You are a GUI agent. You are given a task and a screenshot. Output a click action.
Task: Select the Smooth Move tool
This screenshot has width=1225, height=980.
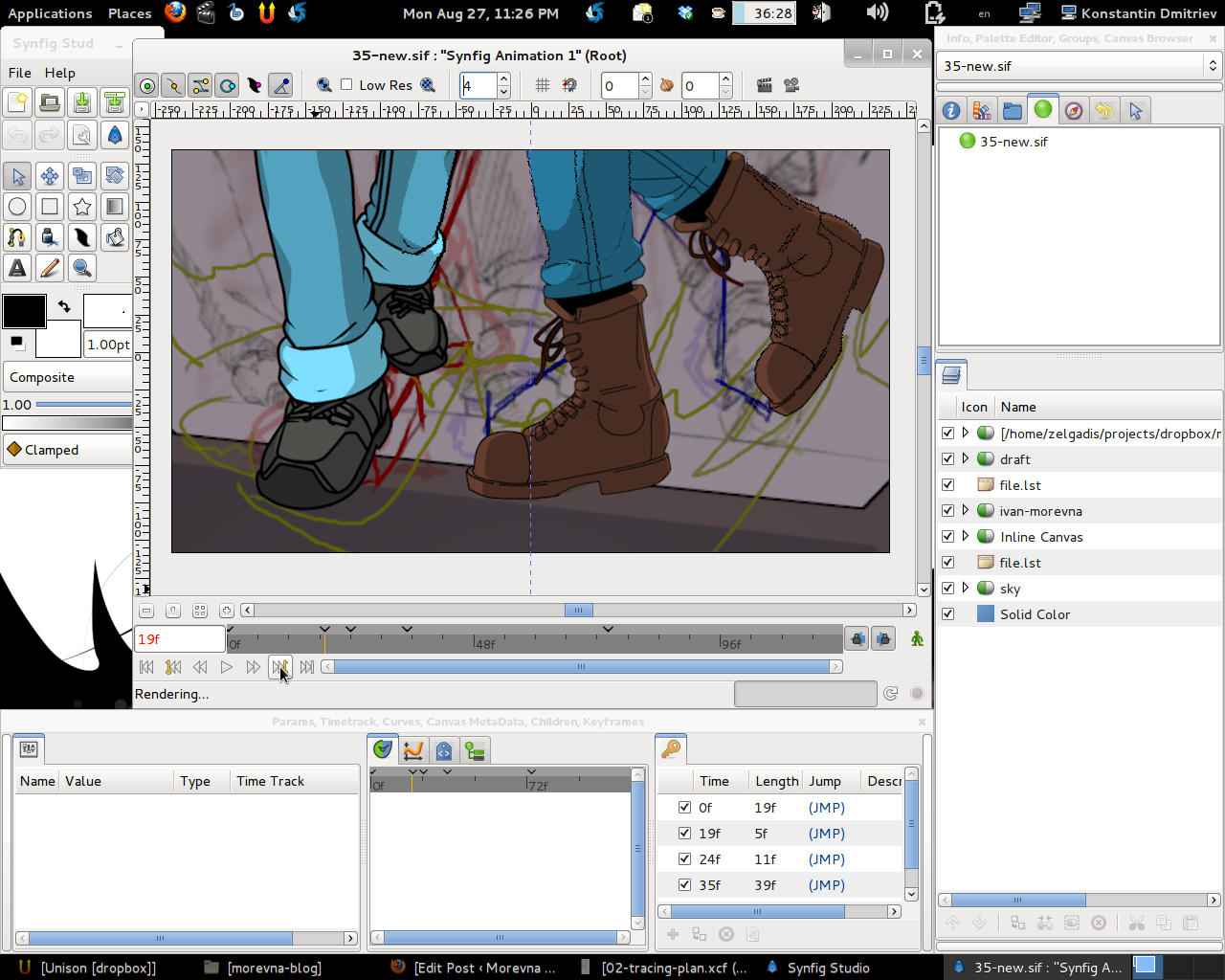click(50, 175)
